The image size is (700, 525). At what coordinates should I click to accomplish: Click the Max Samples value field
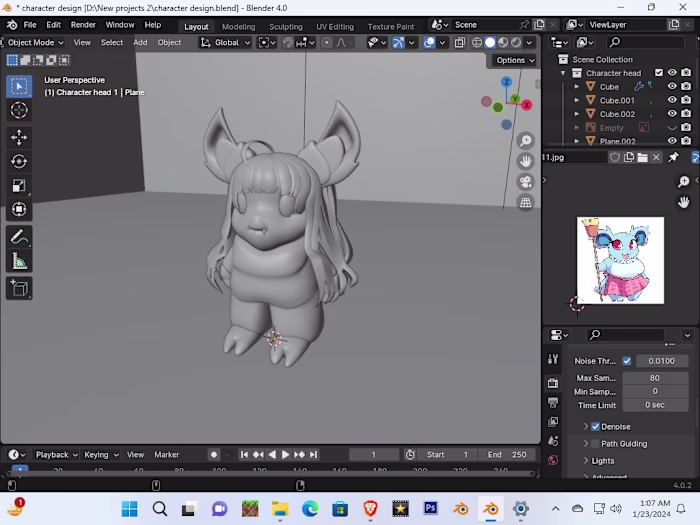pos(655,378)
